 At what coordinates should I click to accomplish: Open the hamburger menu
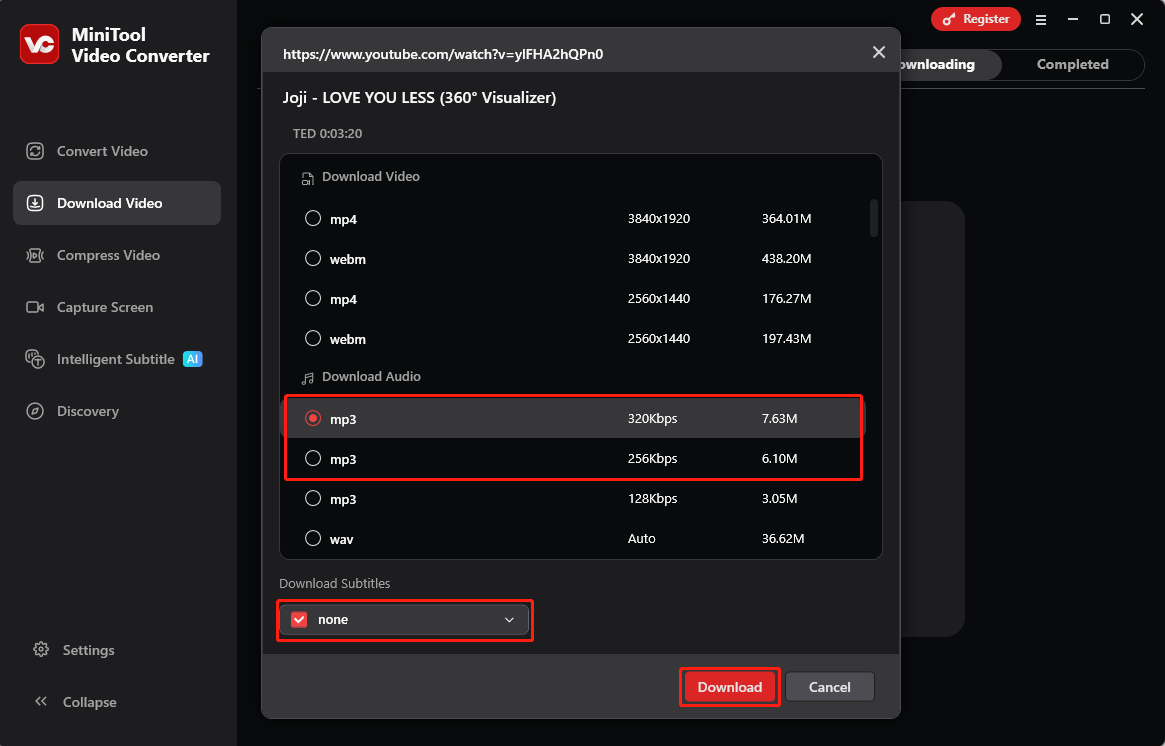[1040, 19]
